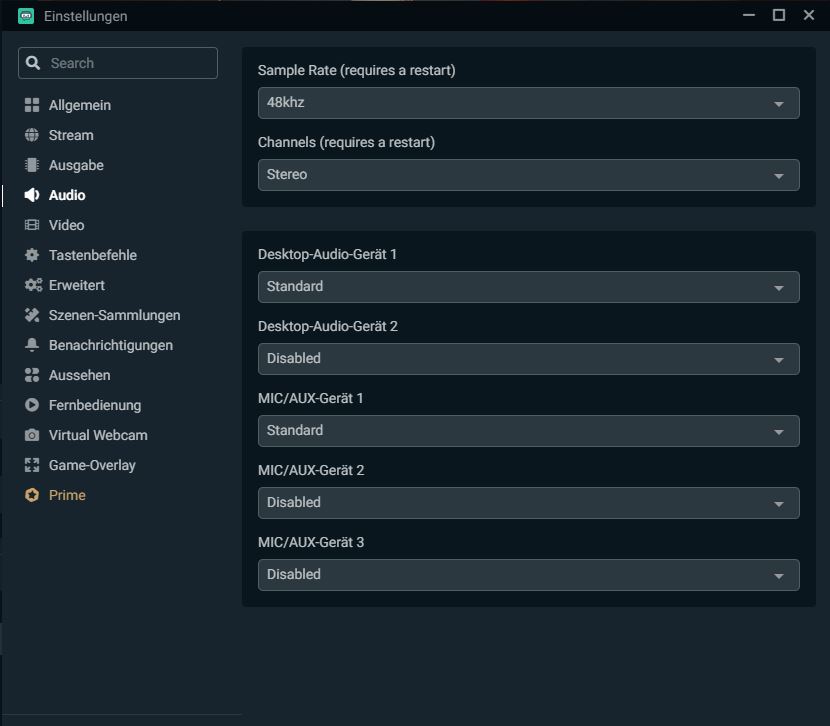This screenshot has height=726, width=830.
Task: Click the Ausgabe chip icon
Action: (32, 165)
